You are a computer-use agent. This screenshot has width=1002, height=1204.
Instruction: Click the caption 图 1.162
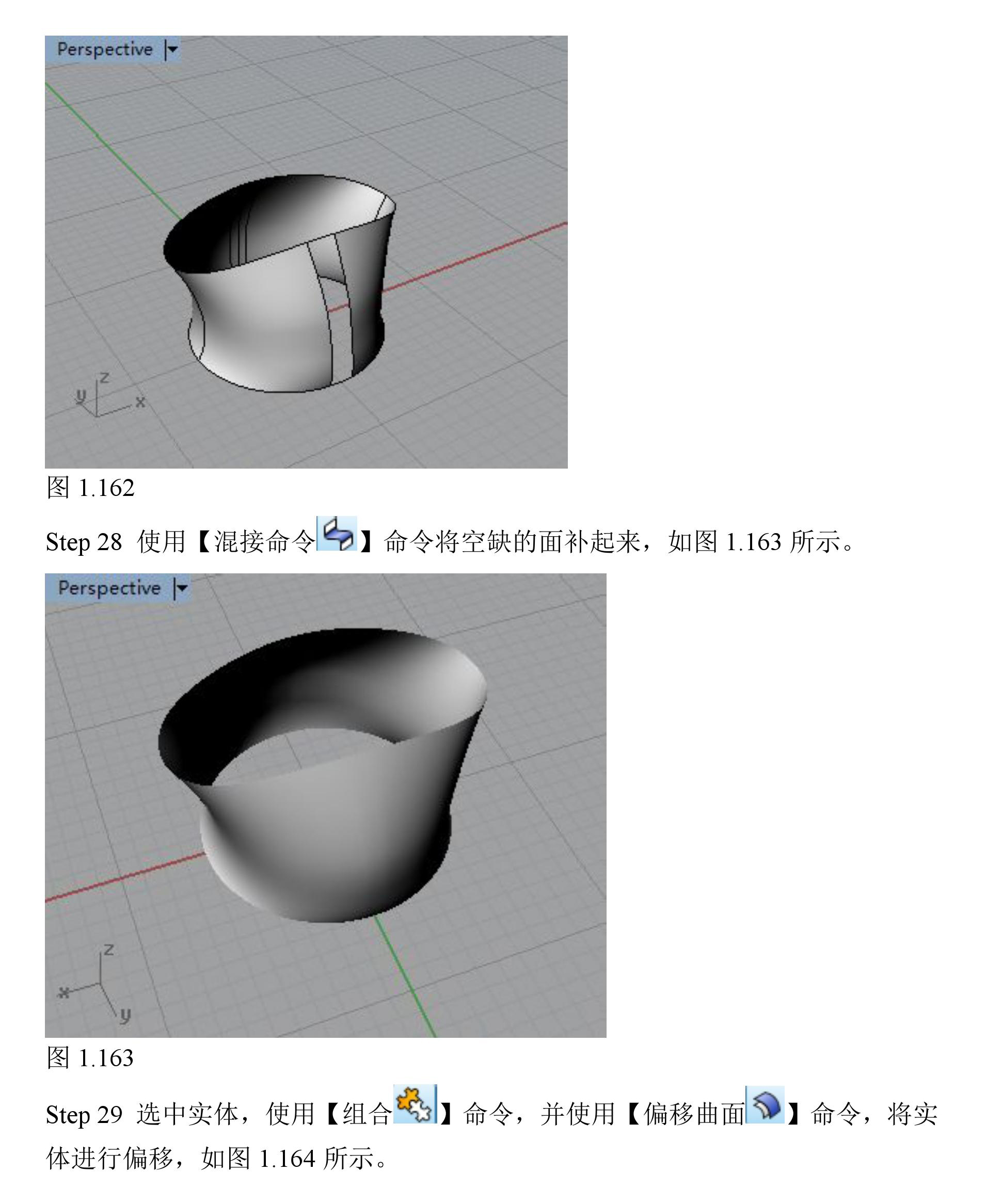91,488
